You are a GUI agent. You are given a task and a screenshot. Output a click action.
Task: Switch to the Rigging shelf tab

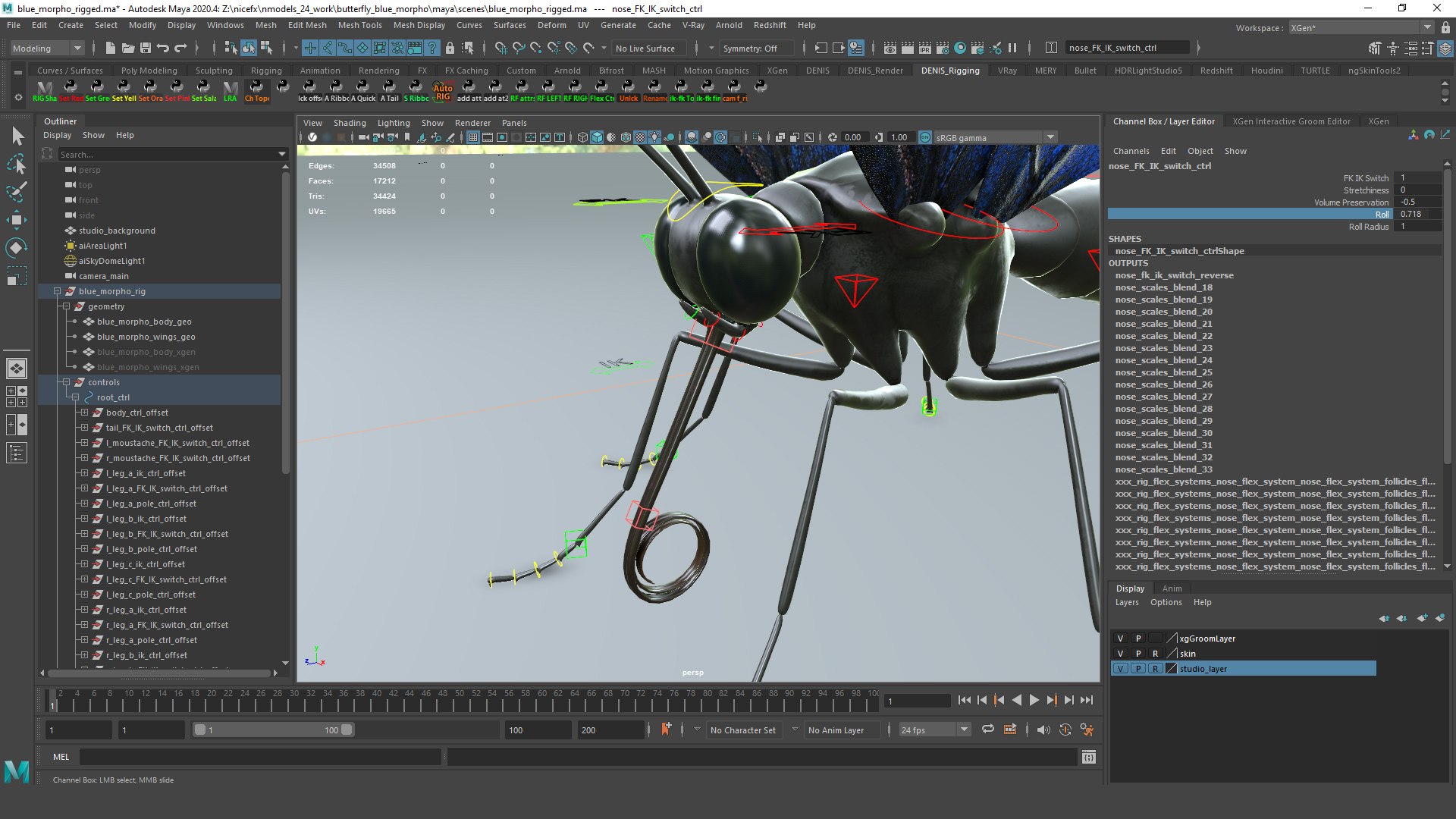click(x=266, y=71)
